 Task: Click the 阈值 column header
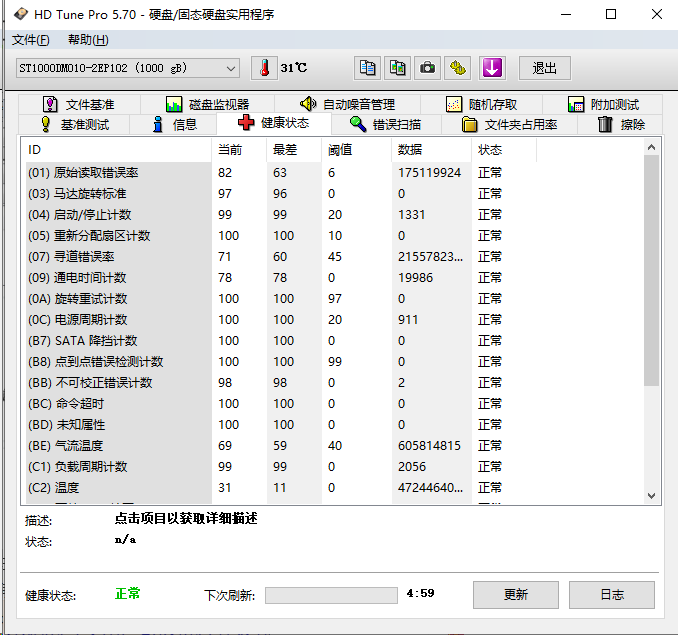356,150
